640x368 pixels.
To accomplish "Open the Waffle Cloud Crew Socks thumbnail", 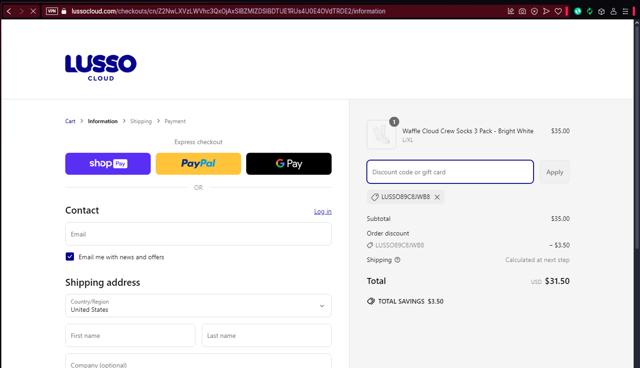I will (x=381, y=134).
